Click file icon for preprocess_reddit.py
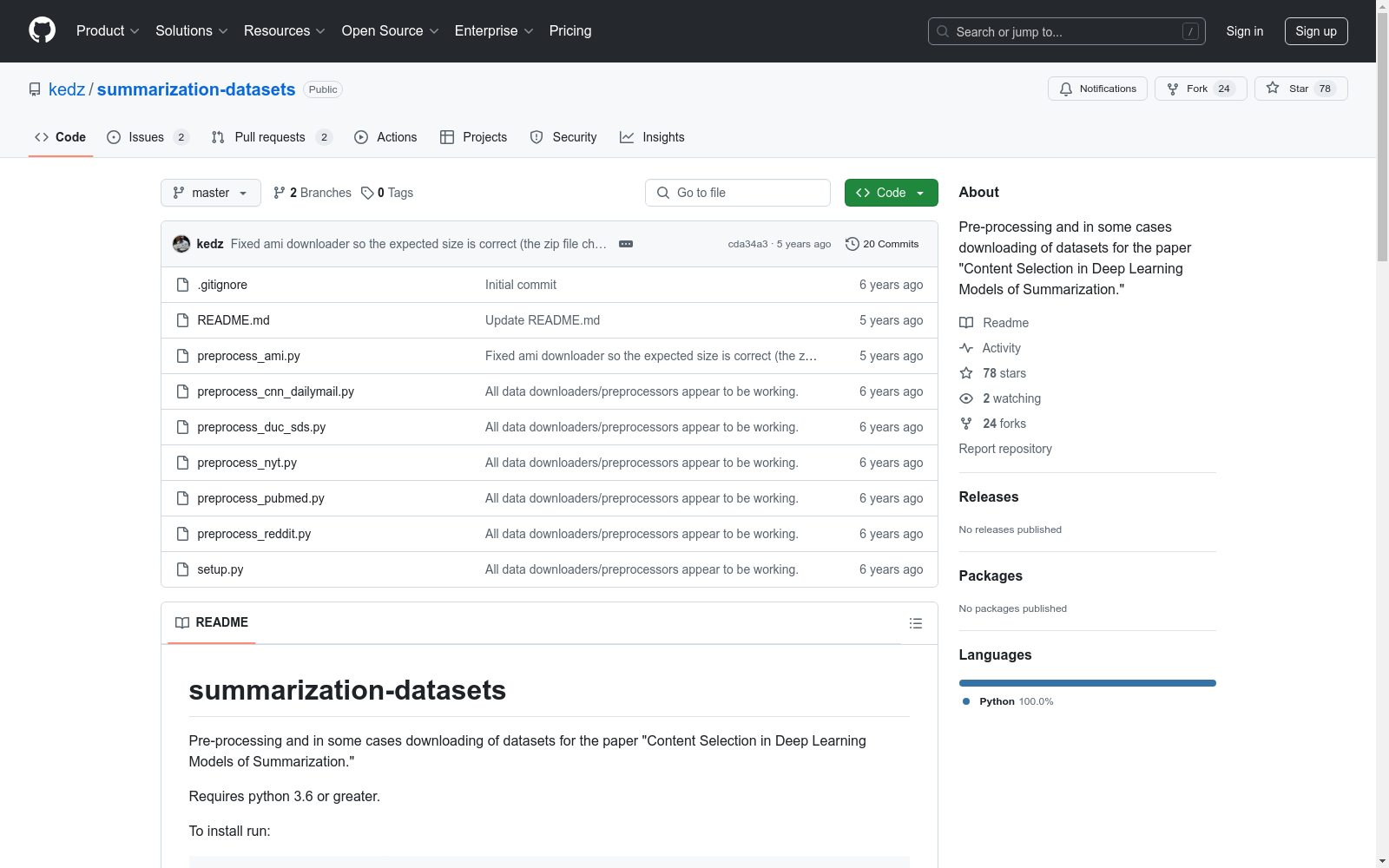 [x=182, y=534]
